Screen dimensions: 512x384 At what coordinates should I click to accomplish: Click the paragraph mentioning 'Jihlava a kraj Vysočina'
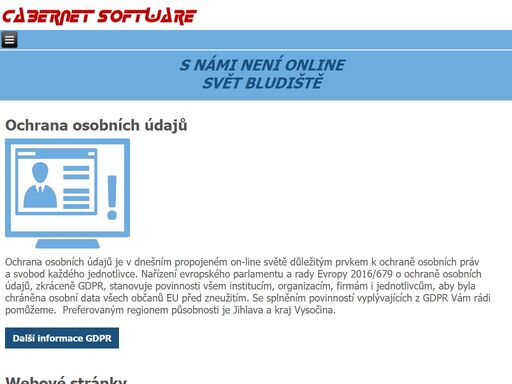pyautogui.click(x=248, y=286)
